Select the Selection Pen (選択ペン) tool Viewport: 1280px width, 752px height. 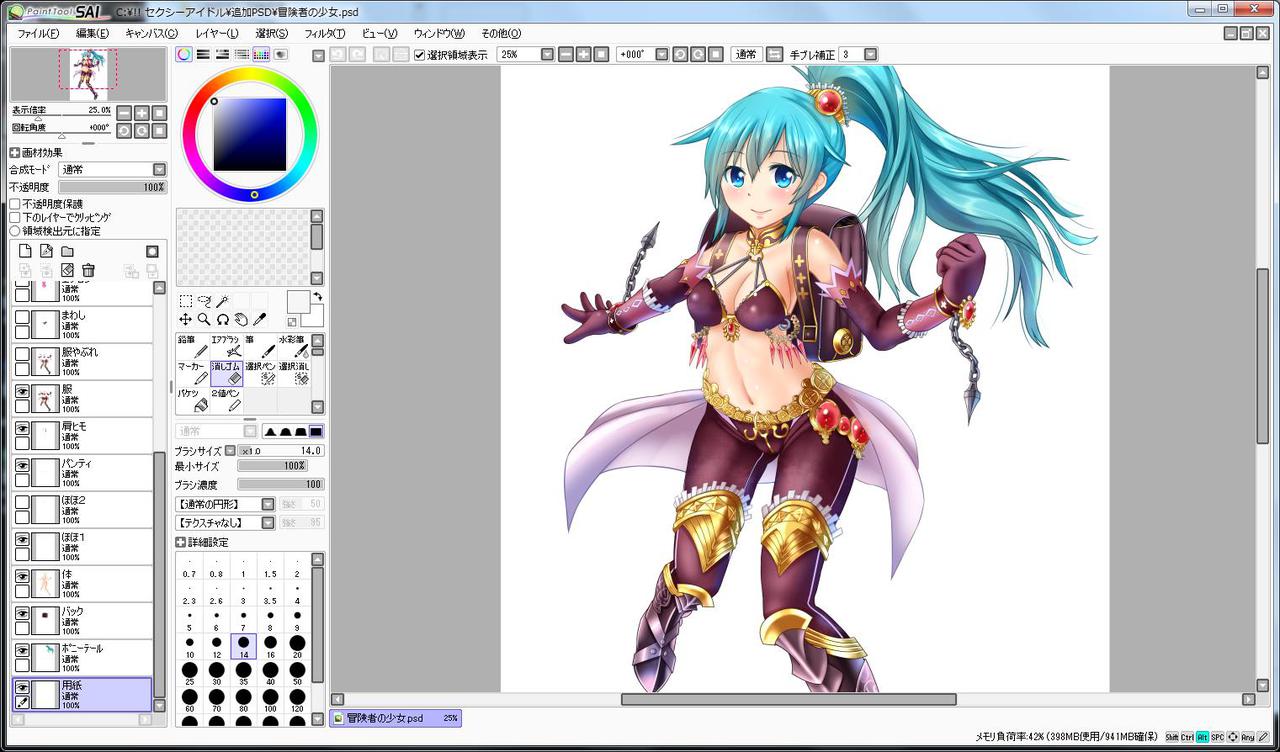(260, 373)
